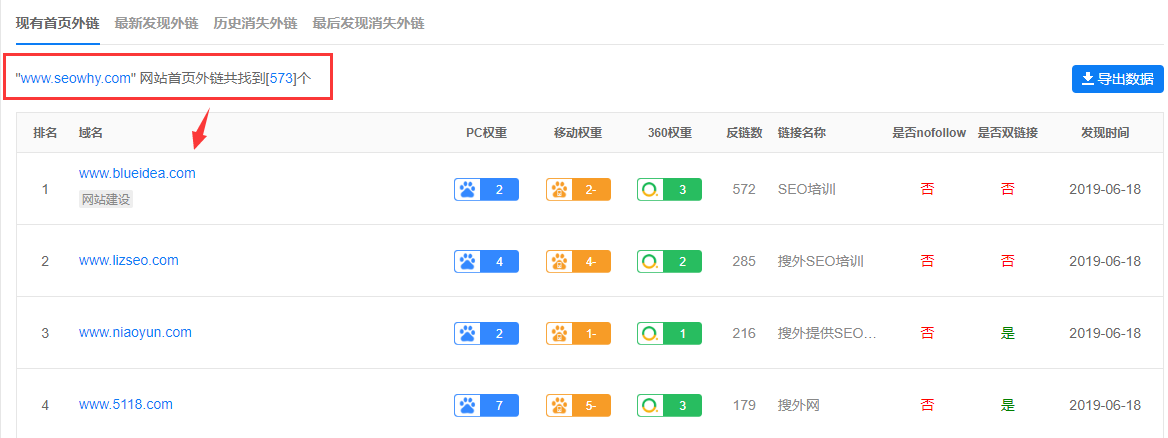Click 360 weight badge for www.lizseo.com
The height and width of the screenshot is (438, 1168).
click(x=670, y=261)
